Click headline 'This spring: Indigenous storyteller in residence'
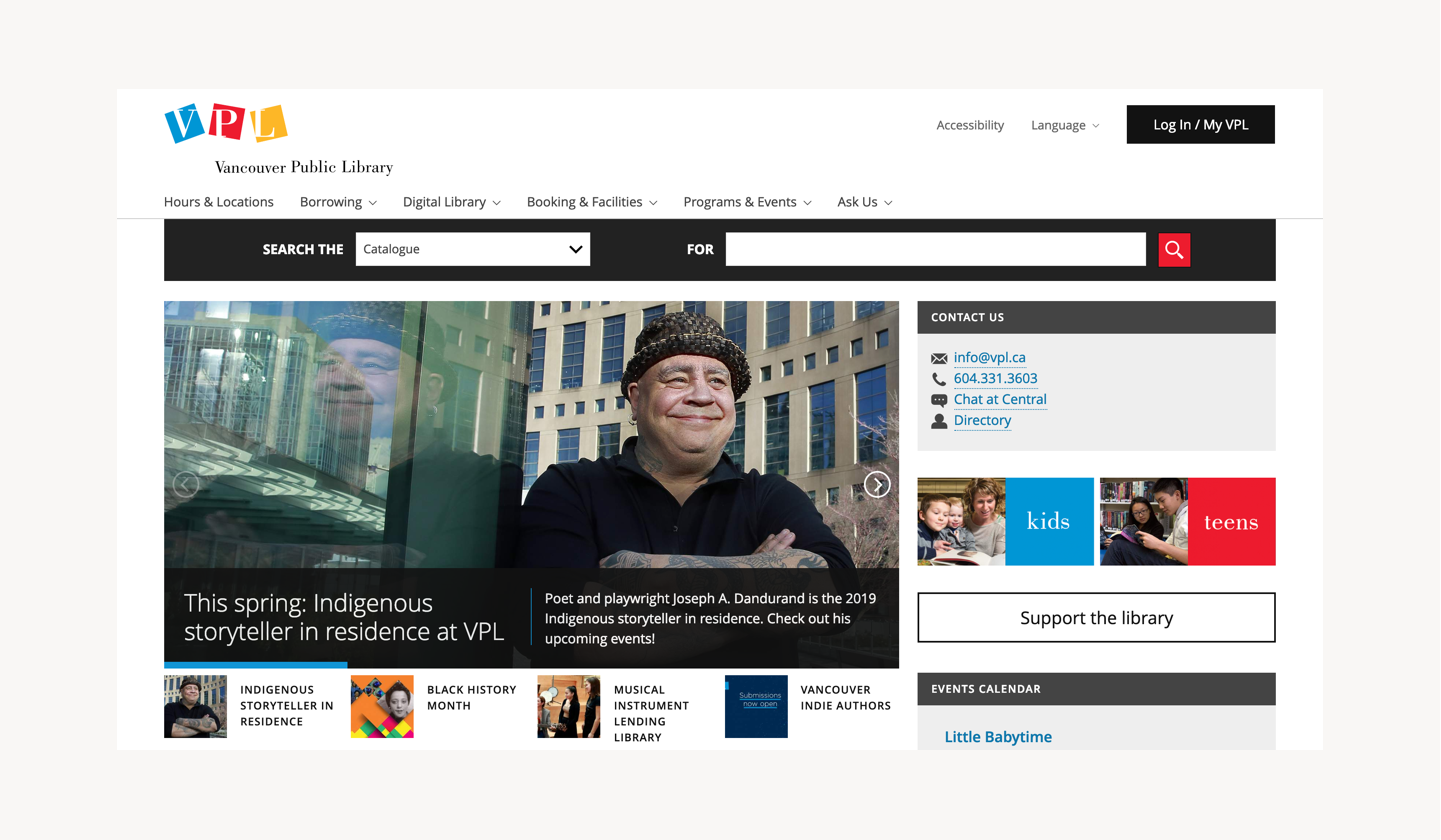The image size is (1441, 840). click(344, 618)
